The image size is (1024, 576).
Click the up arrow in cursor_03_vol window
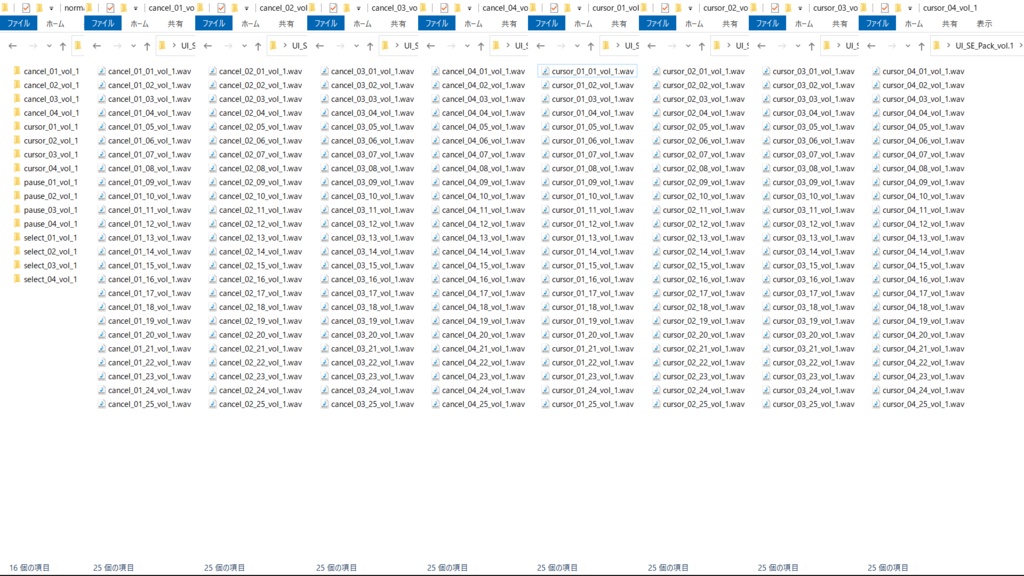(x=811, y=46)
